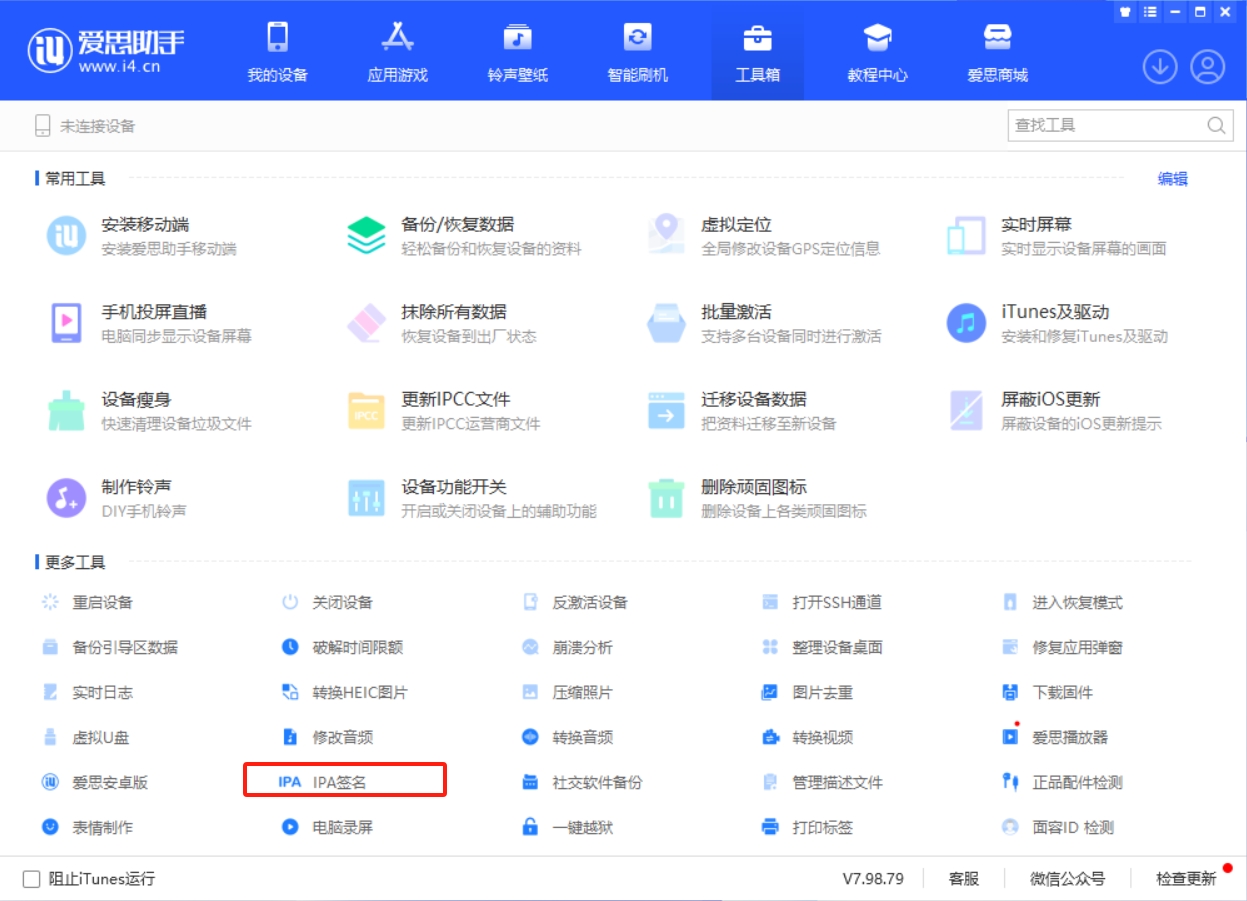Screen dimensions: 1247x901
Task: Open 备份/恢复数据 tool
Action: point(463,236)
